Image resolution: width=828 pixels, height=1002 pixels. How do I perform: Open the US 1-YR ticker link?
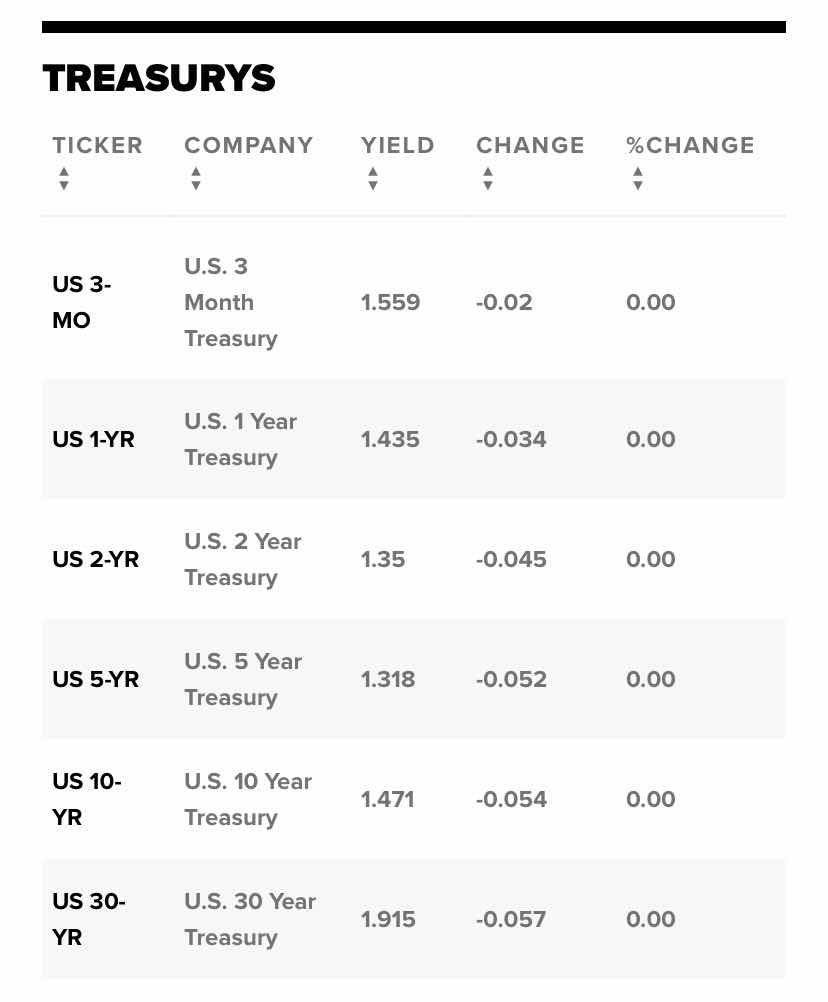(x=93, y=440)
